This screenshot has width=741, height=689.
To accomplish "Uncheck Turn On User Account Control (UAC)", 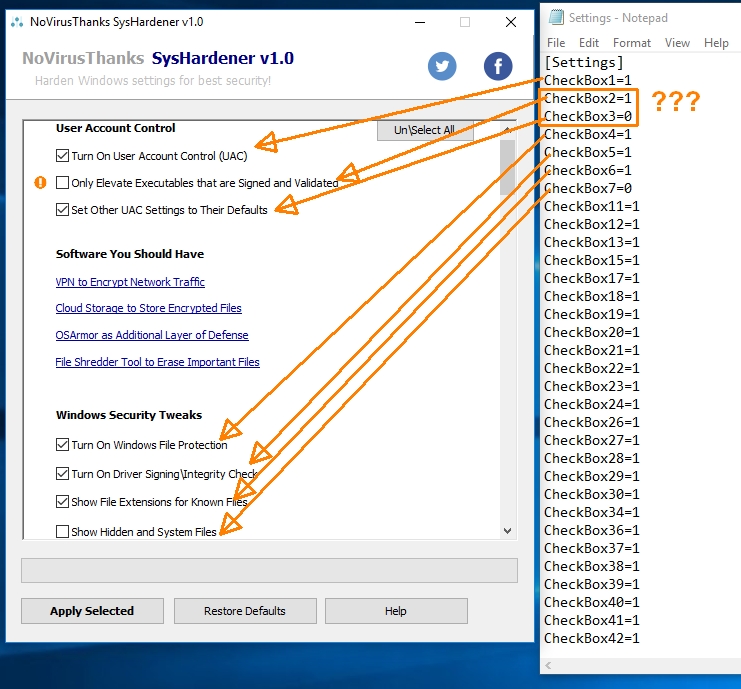I will pos(62,155).
